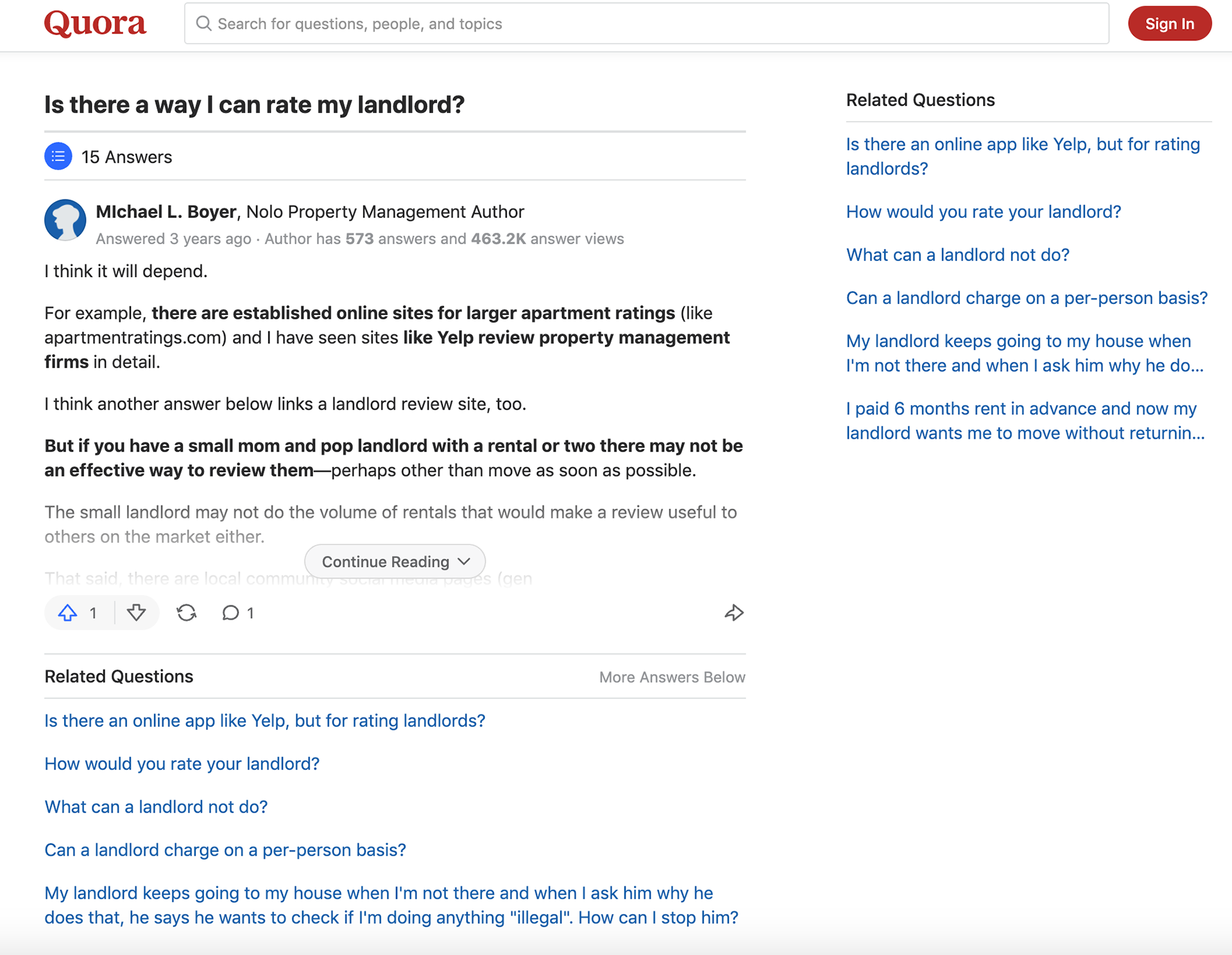The image size is (1232, 955).
Task: Open lower link about landlord checking for 'illegal'
Action: point(391,905)
